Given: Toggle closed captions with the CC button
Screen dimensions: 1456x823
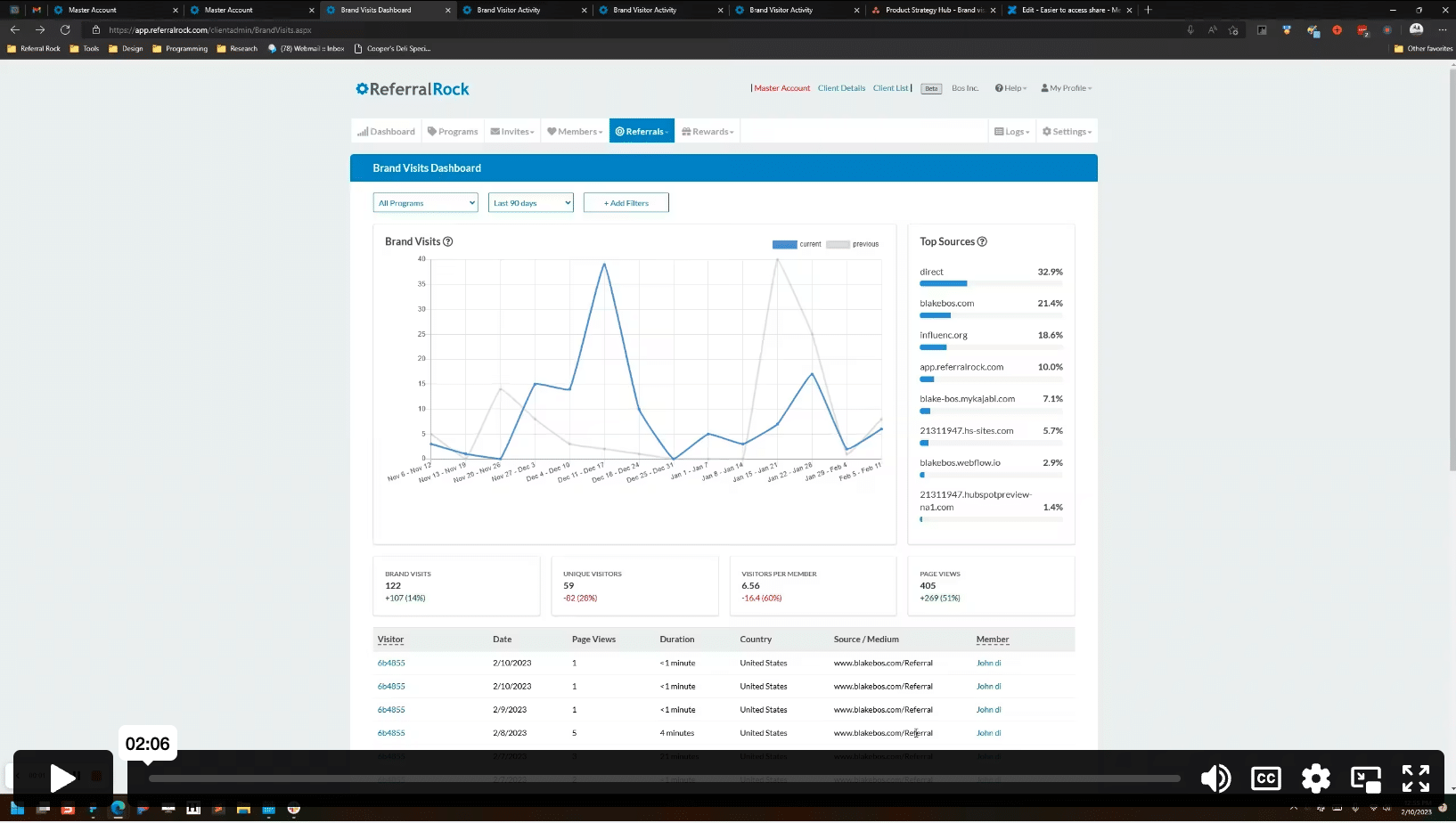Looking at the screenshot, I should tap(1265, 778).
